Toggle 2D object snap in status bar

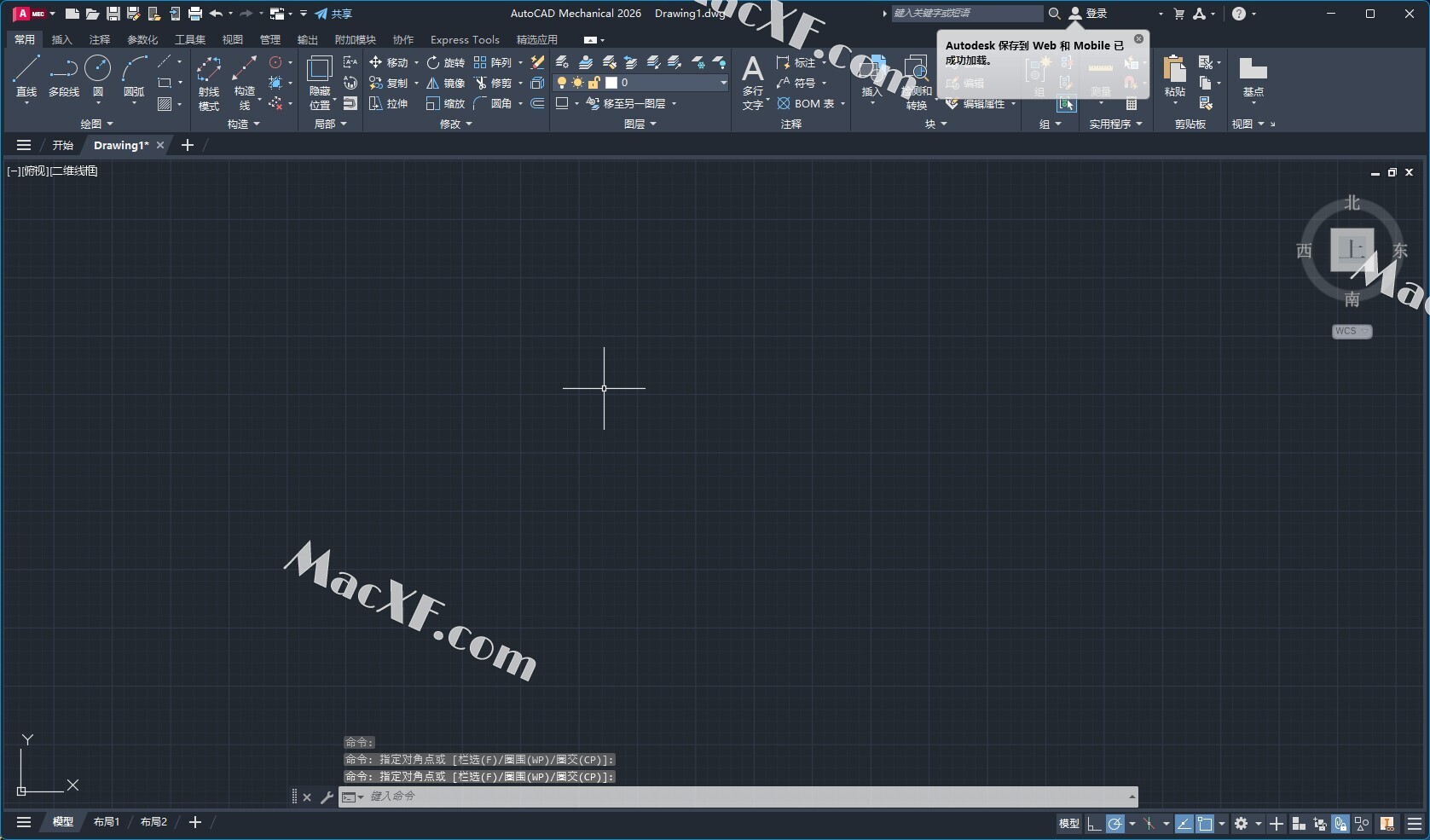click(1205, 824)
